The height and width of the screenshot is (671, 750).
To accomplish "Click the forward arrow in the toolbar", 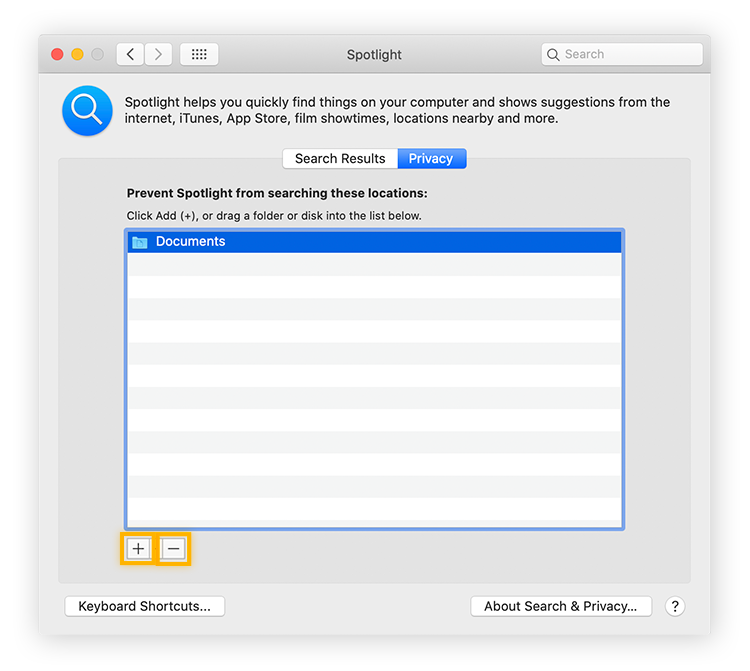I will pyautogui.click(x=158, y=54).
